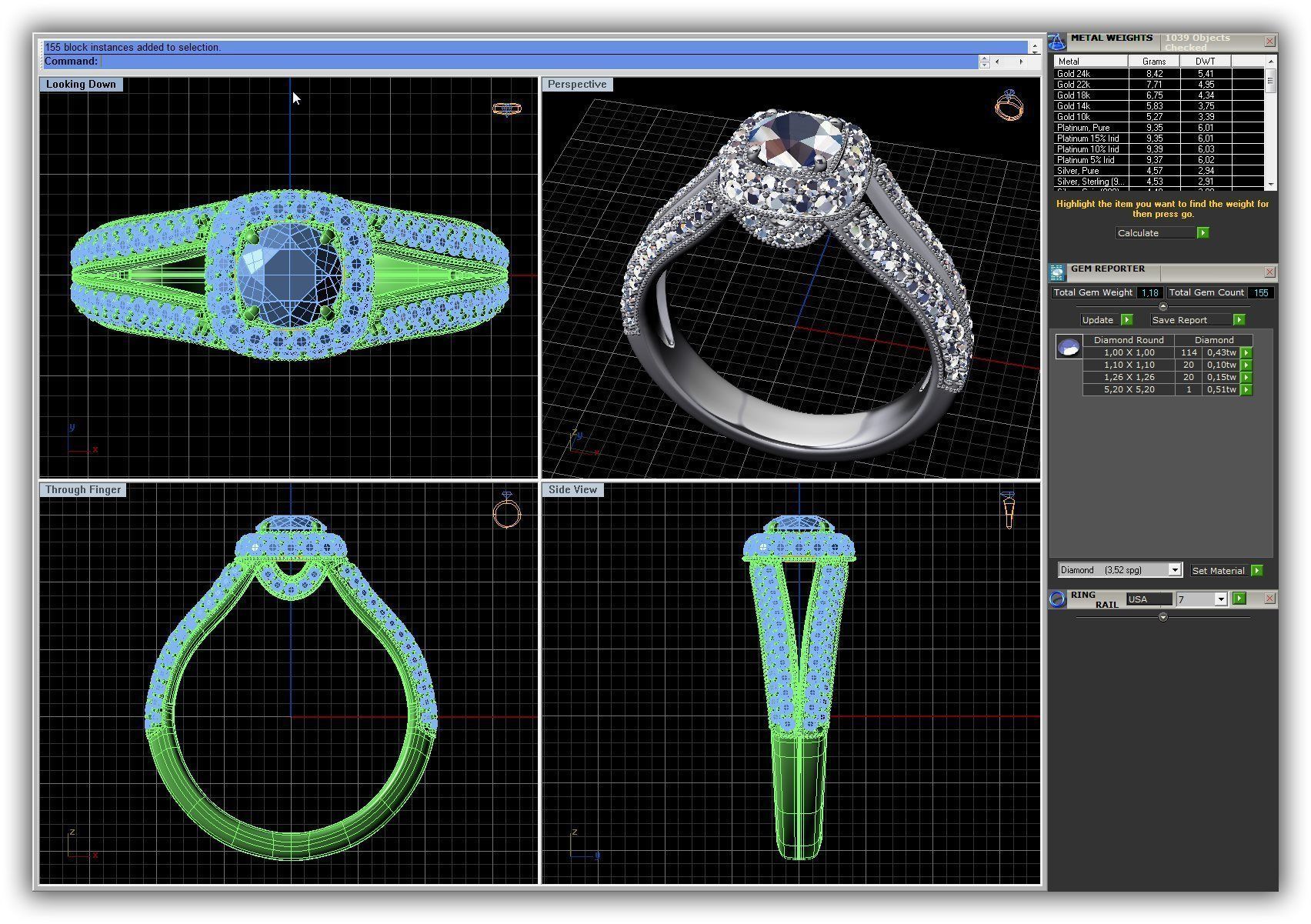Open the ring size 7 dropdown
Image resolution: width=1311 pixels, height=924 pixels.
tap(1220, 599)
